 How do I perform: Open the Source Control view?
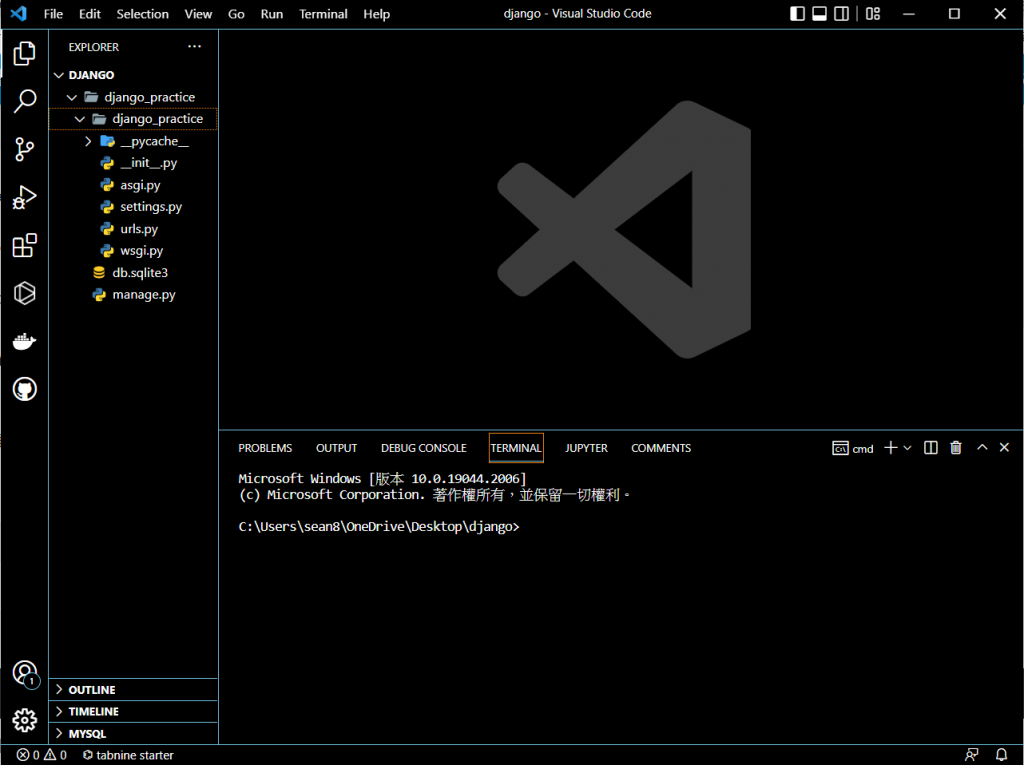coord(24,149)
